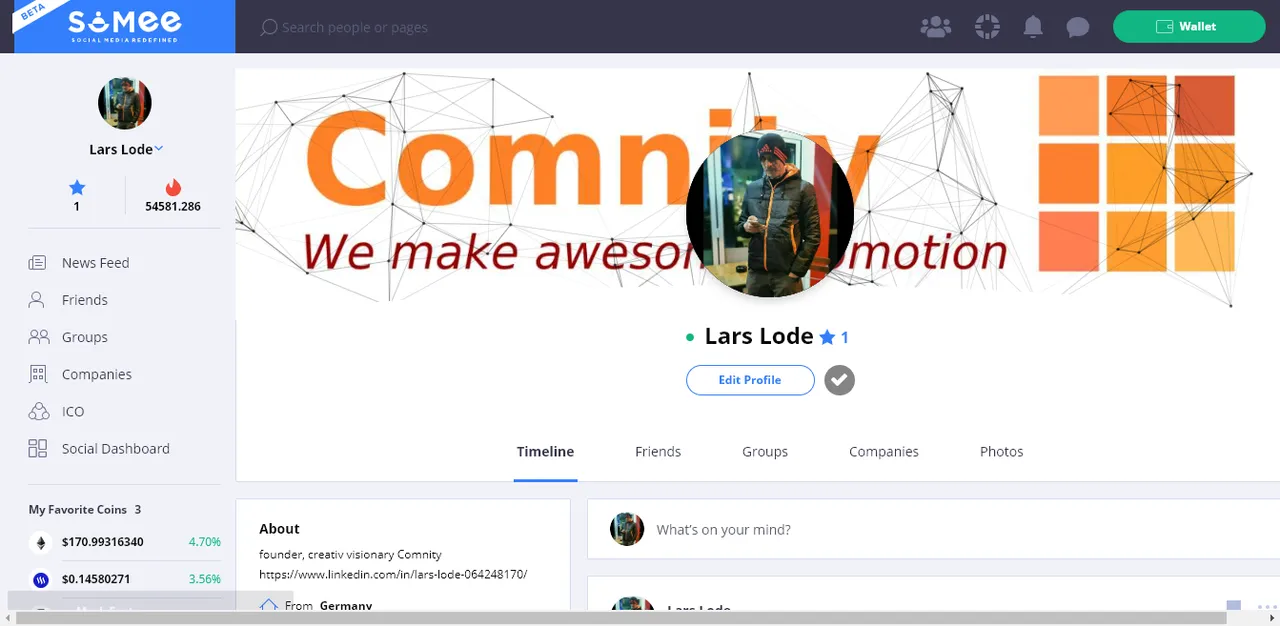Open the green Wallet button
The width and height of the screenshot is (1280, 626).
click(1189, 27)
